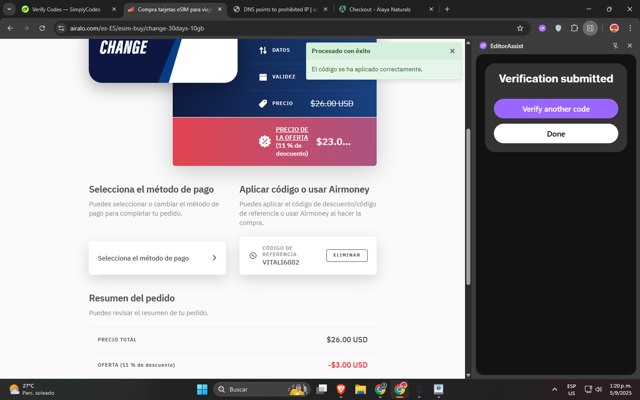Click the 'Verification submitted' heading
The height and width of the screenshot is (400, 640).
click(556, 78)
